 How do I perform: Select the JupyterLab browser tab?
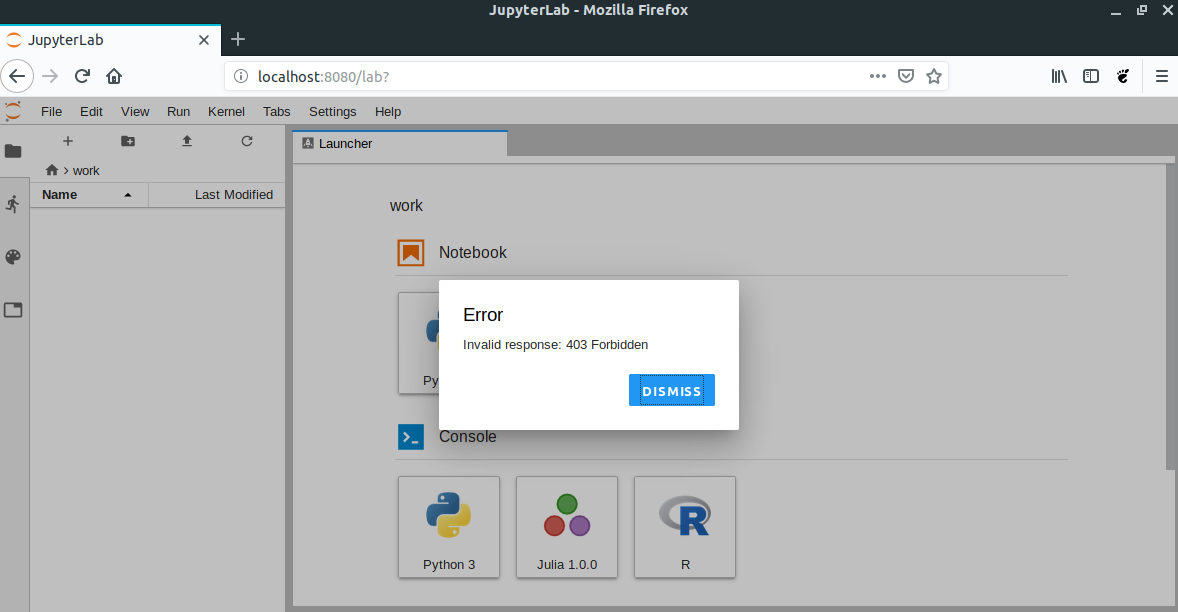point(110,40)
